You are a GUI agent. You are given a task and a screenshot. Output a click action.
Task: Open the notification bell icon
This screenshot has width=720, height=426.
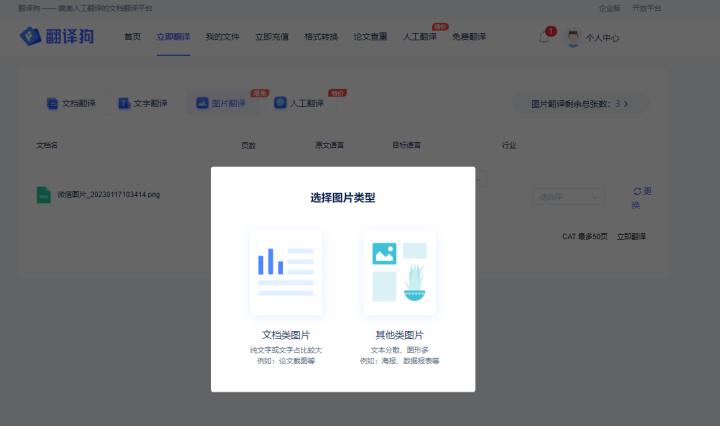pos(545,38)
